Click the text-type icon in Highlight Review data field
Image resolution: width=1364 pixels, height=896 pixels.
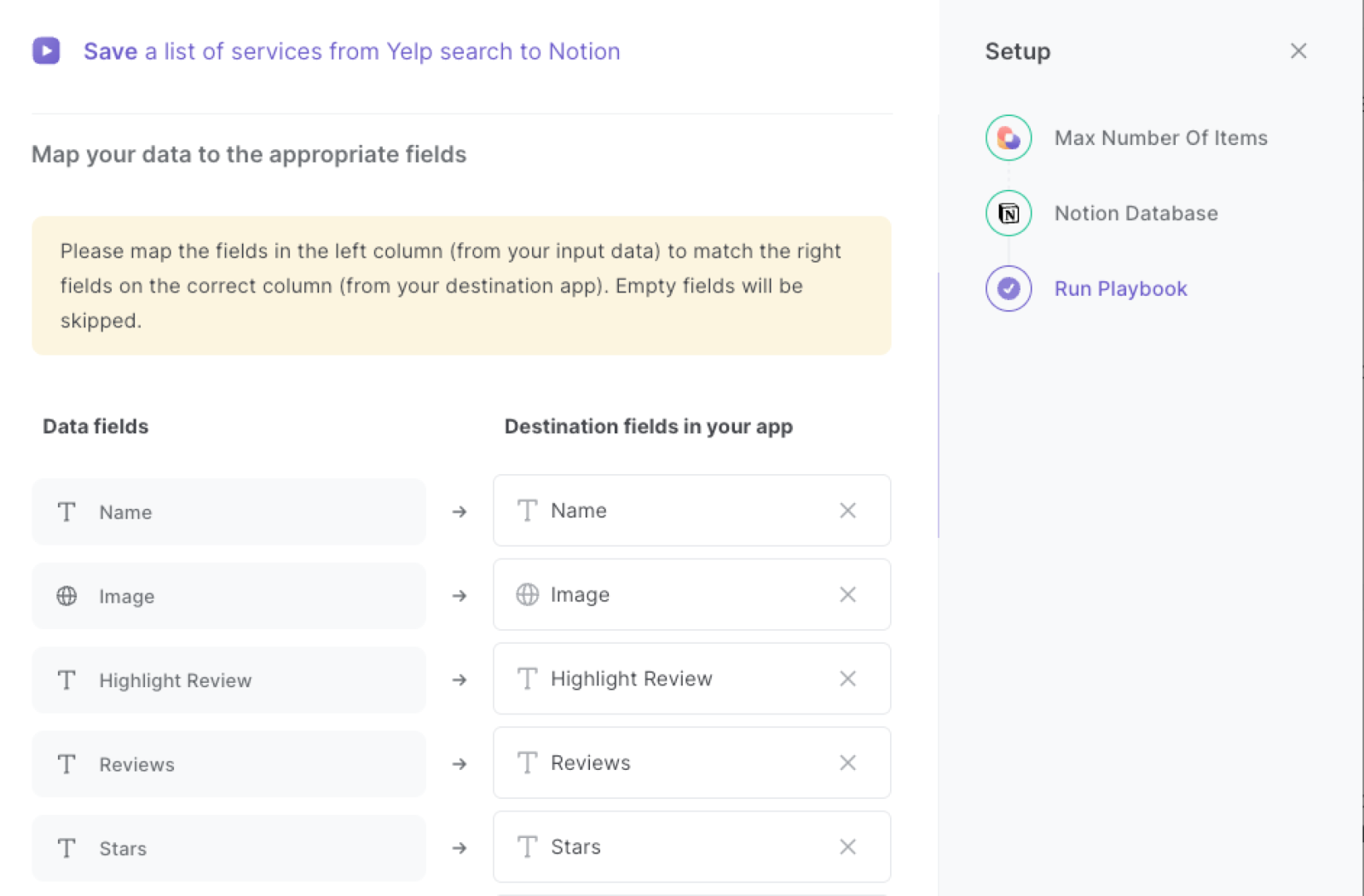pos(66,680)
